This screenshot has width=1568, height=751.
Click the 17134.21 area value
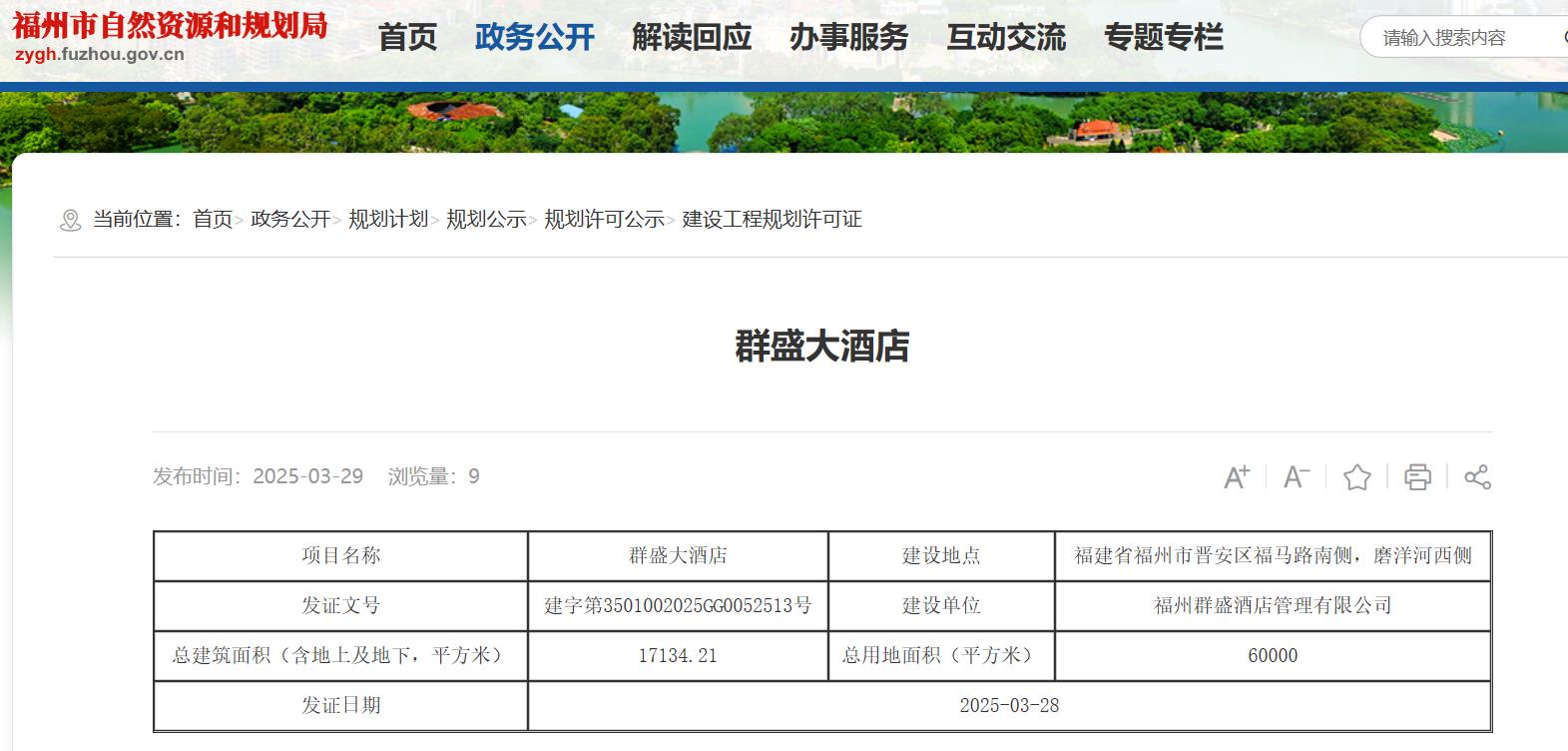[678, 656]
